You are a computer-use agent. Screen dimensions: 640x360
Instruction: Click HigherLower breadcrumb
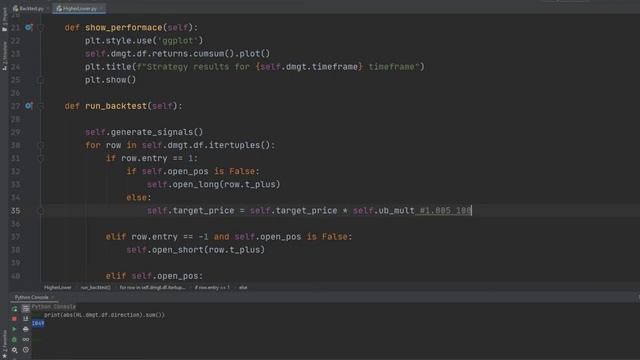tap(58, 287)
